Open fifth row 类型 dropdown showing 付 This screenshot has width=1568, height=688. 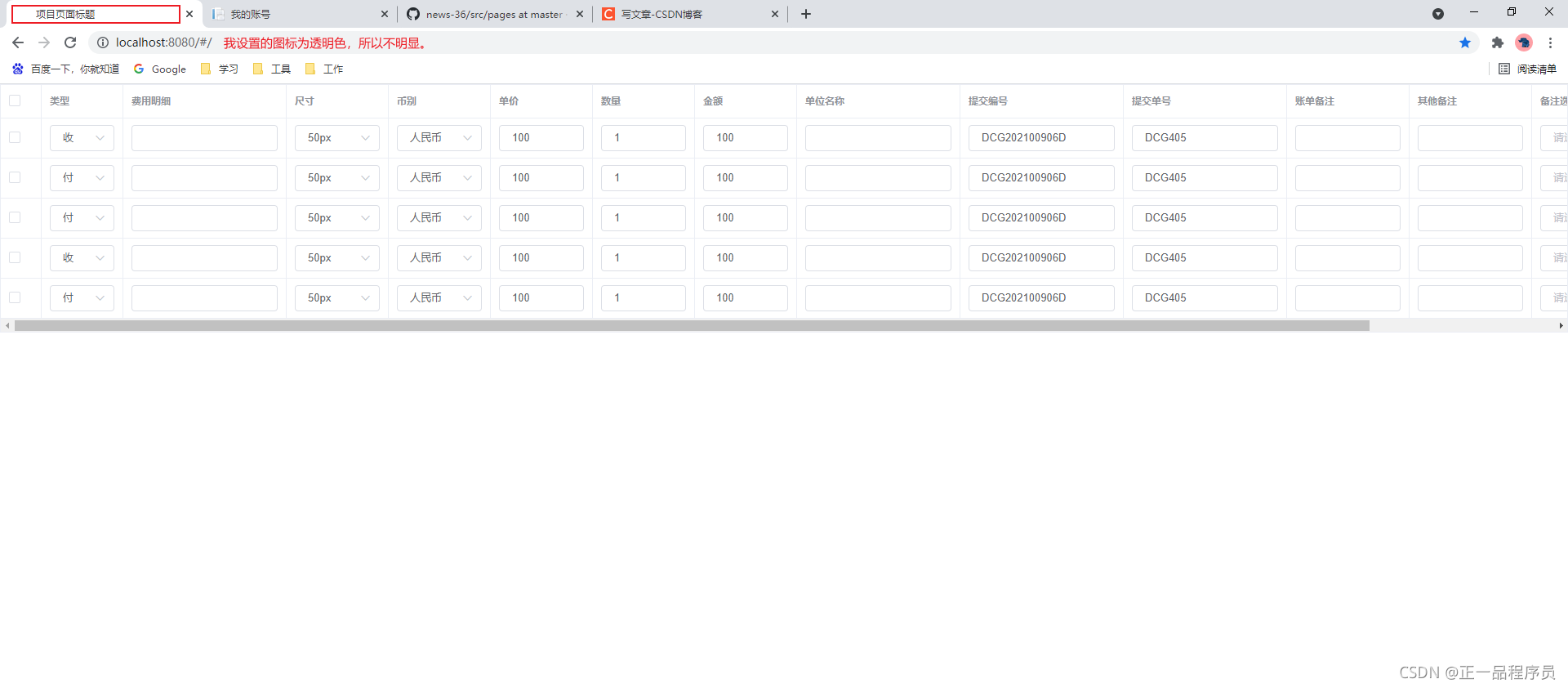82,298
